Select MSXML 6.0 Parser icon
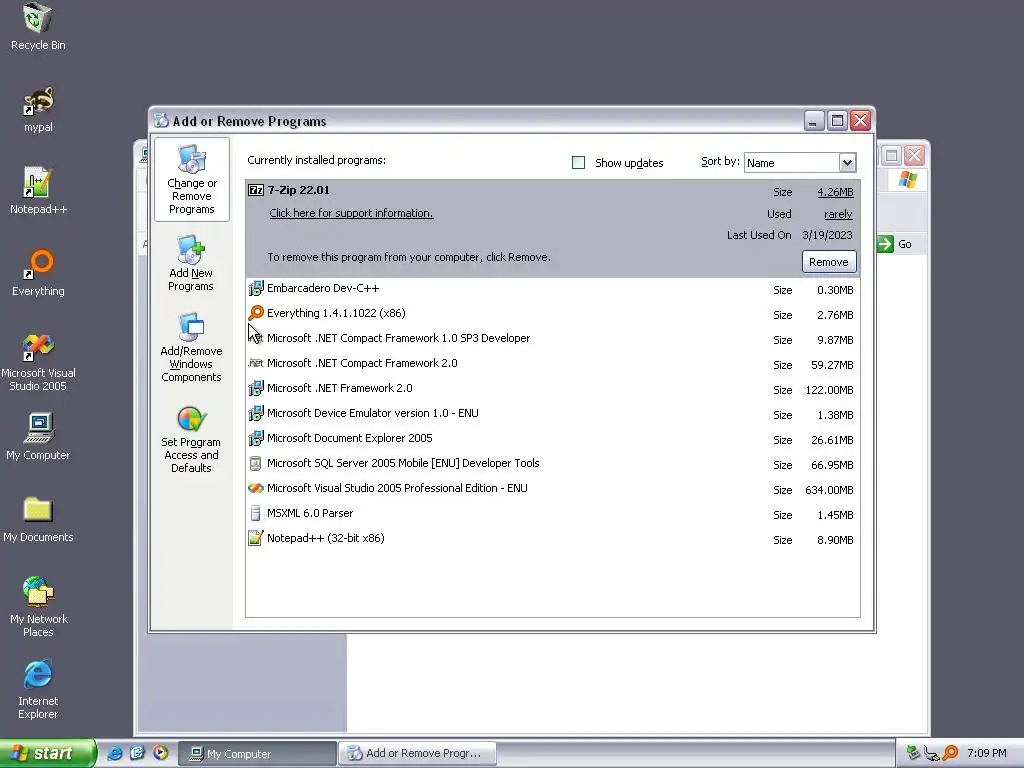Viewport: 1024px width, 768px height. click(x=255, y=513)
